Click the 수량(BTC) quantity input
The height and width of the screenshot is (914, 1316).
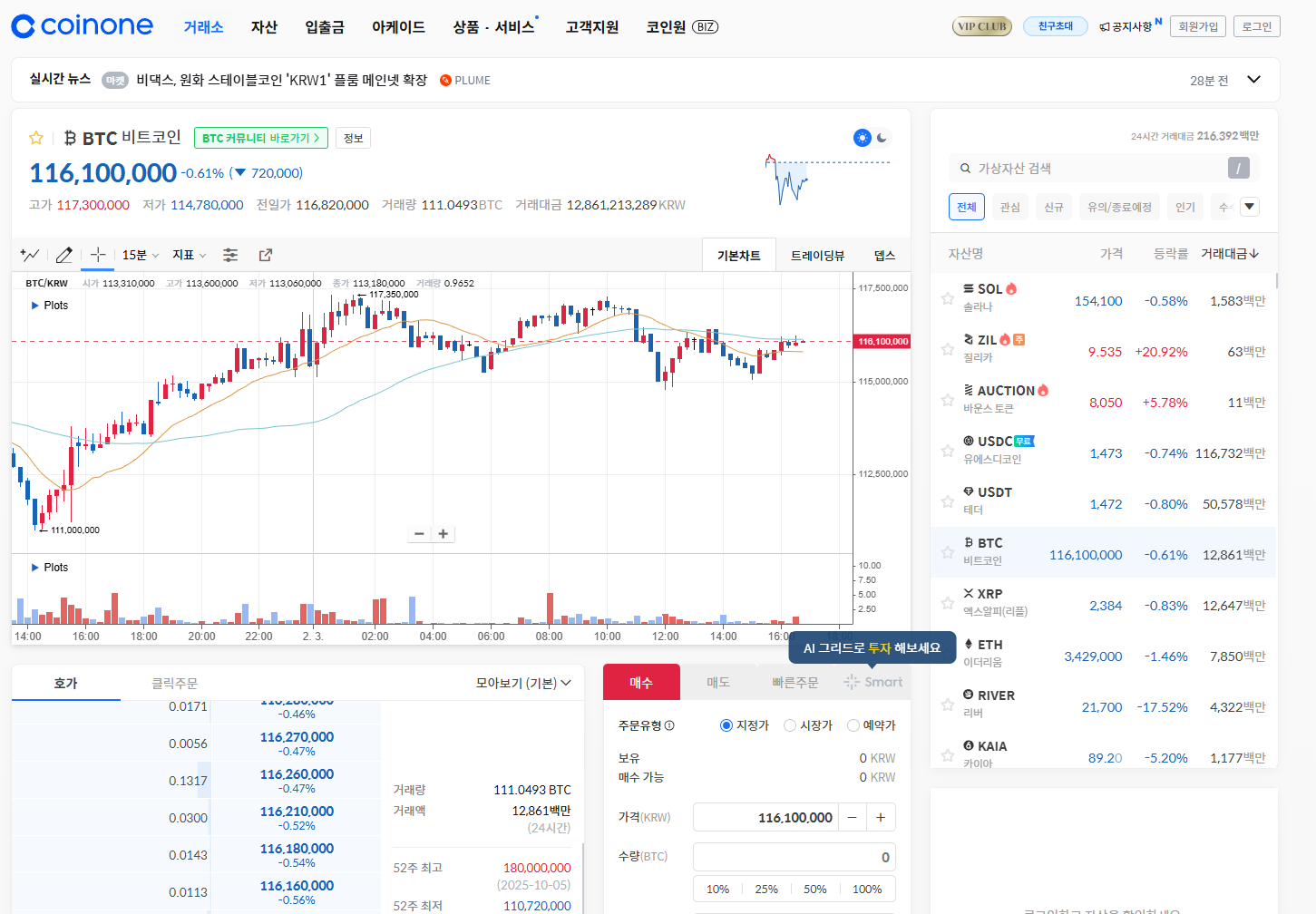coord(794,857)
